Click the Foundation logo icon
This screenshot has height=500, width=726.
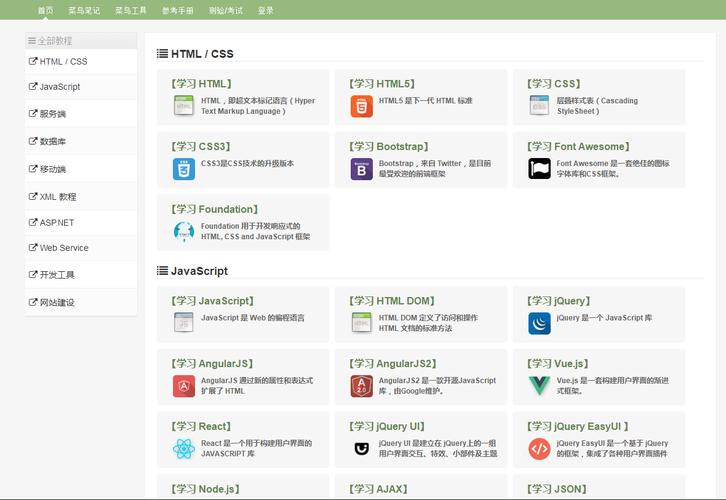point(184,232)
